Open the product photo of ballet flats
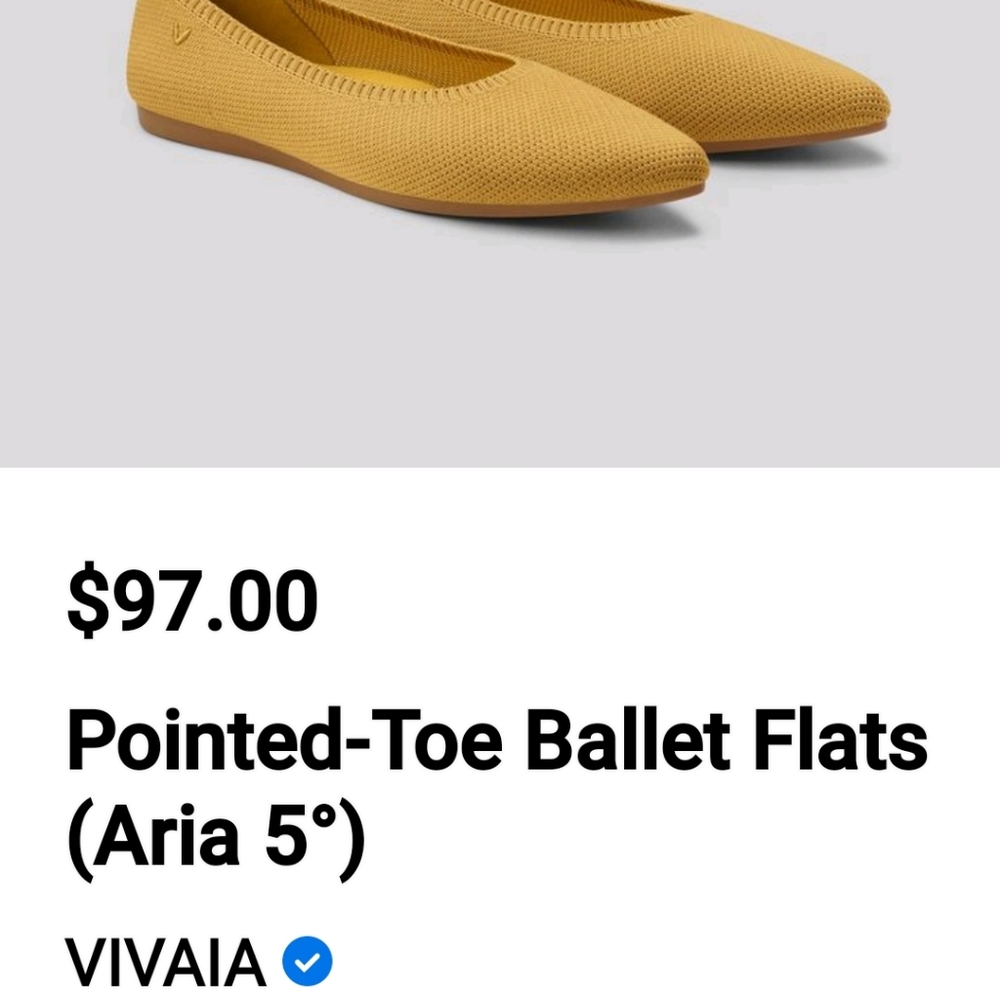 500,150
